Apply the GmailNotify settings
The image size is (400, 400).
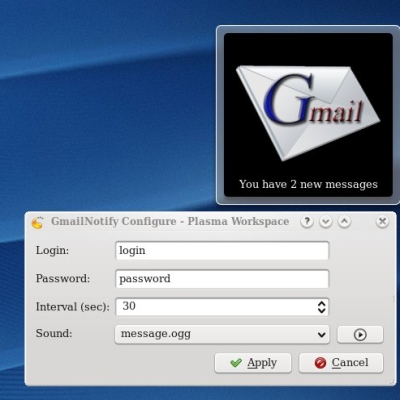pos(253,363)
